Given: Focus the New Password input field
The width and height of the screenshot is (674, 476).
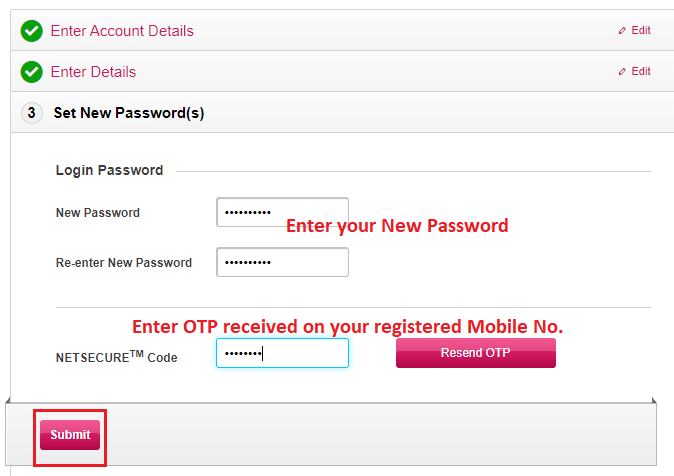Looking at the screenshot, I should [282, 212].
